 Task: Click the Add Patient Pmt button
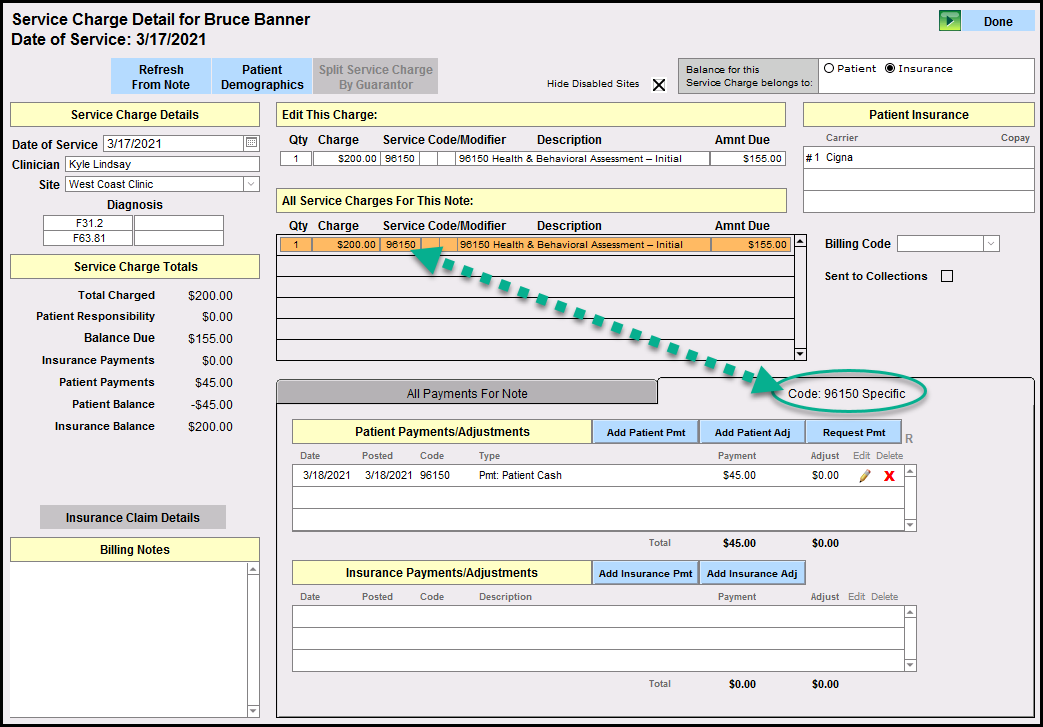[x=645, y=432]
